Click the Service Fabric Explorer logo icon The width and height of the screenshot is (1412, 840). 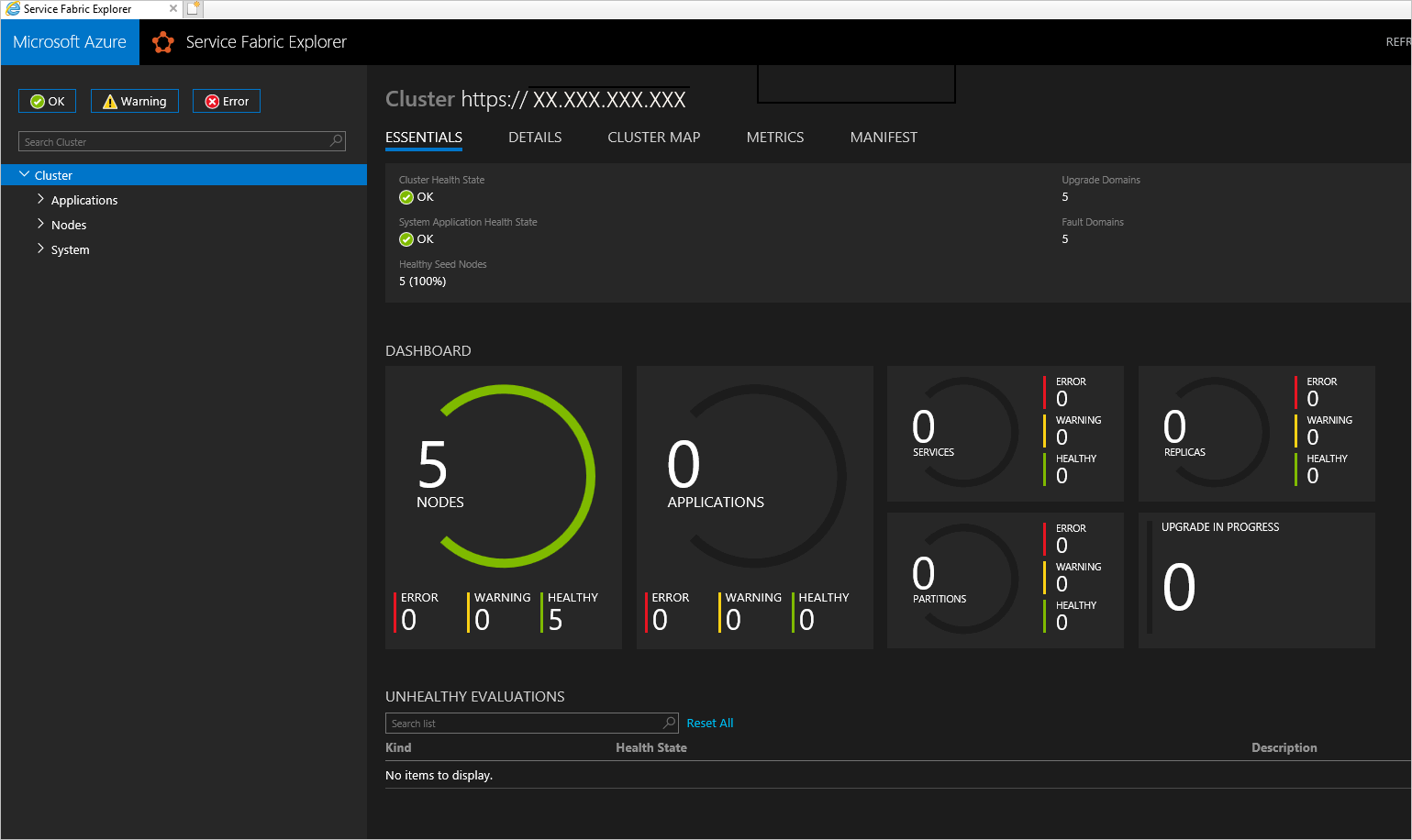(x=163, y=42)
